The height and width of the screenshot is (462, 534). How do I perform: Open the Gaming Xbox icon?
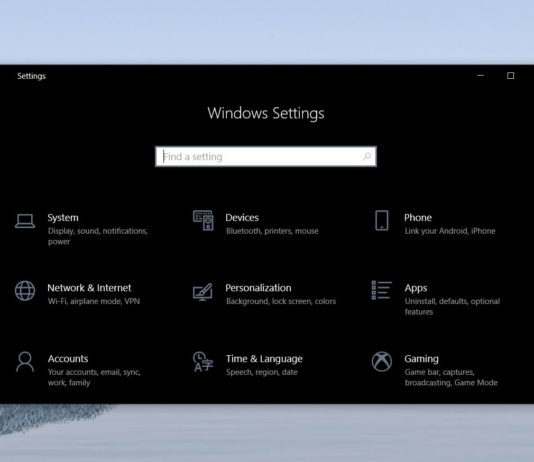click(x=381, y=362)
